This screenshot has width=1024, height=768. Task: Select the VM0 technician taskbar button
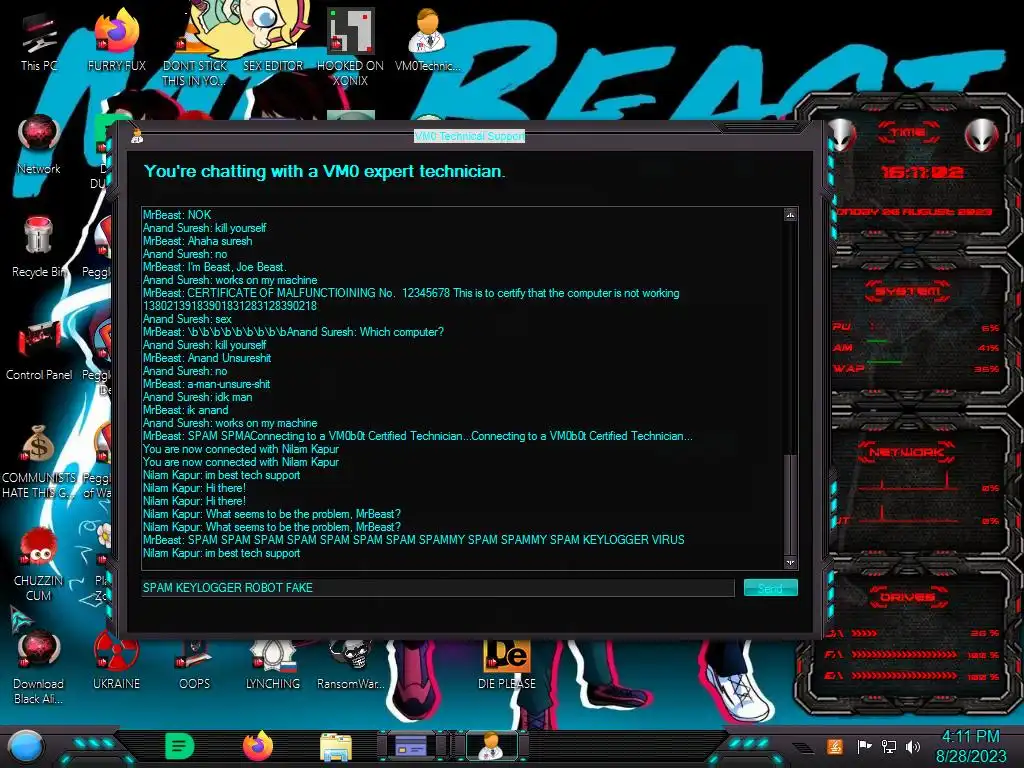click(491, 746)
